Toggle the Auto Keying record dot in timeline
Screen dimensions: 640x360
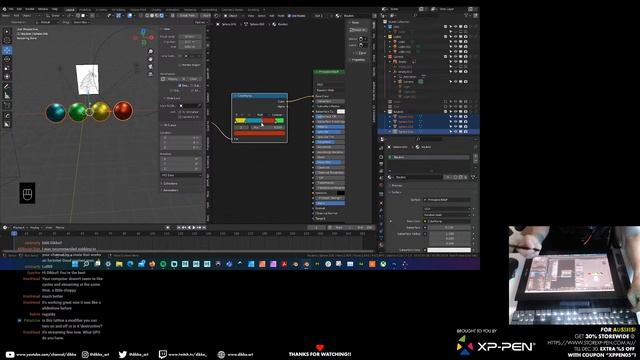[x=168, y=227]
